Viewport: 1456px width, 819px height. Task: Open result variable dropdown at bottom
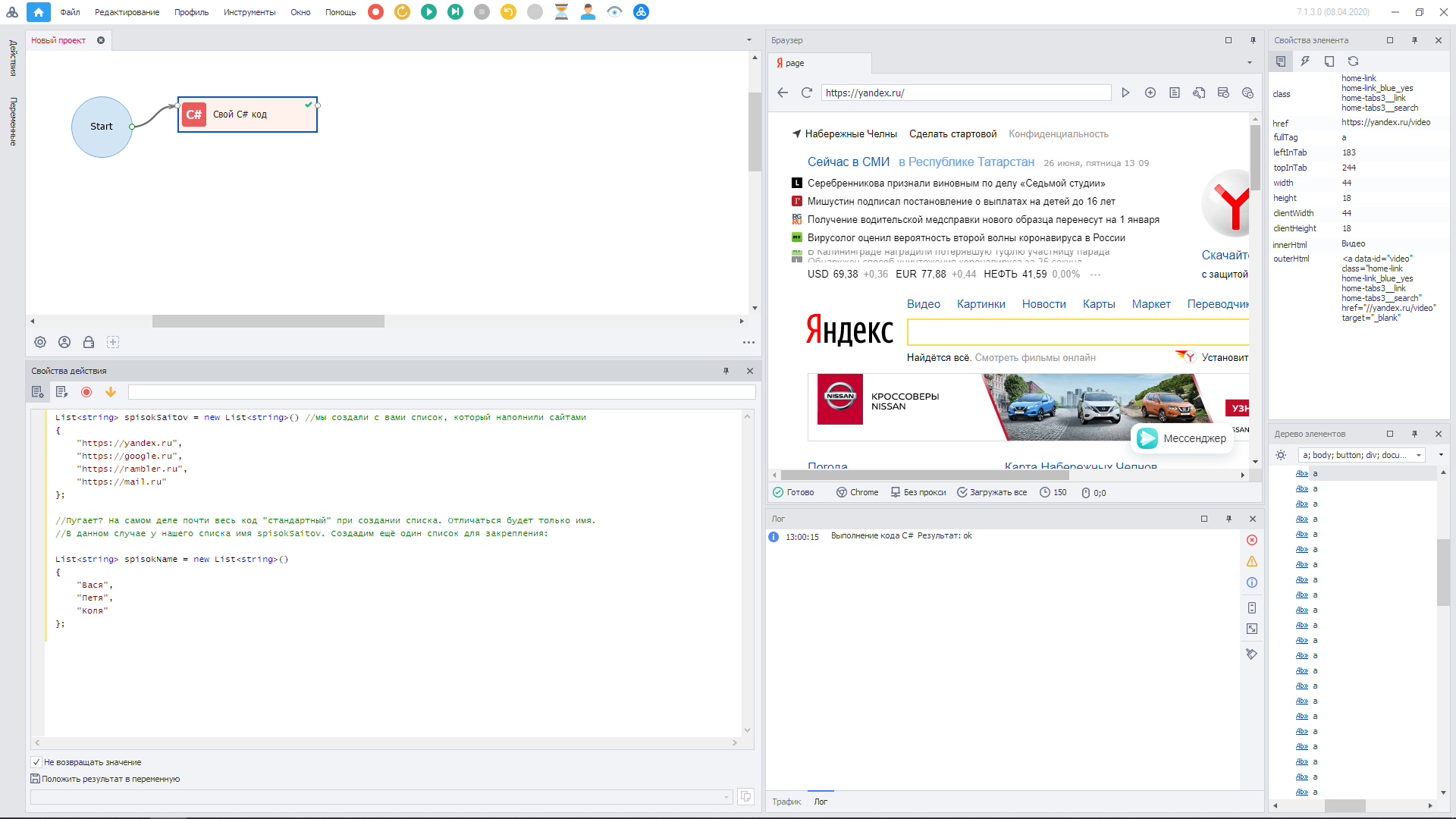(726, 797)
